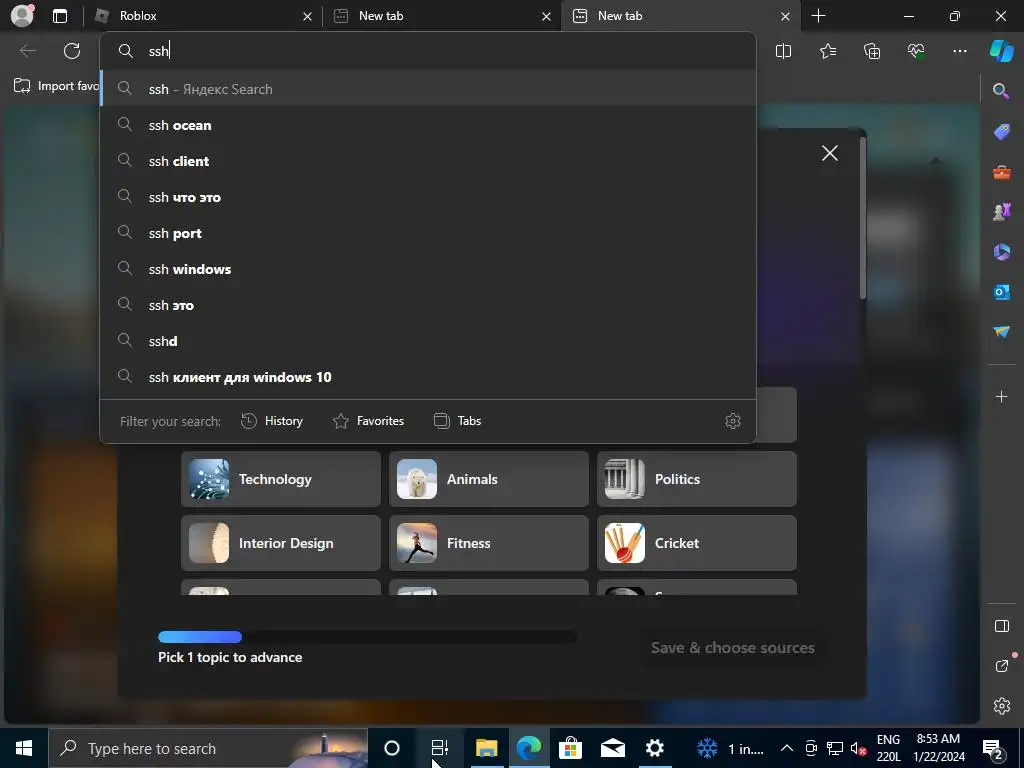Open the profile avatar icon
Screen dimensions: 1024x768
tap(22, 16)
